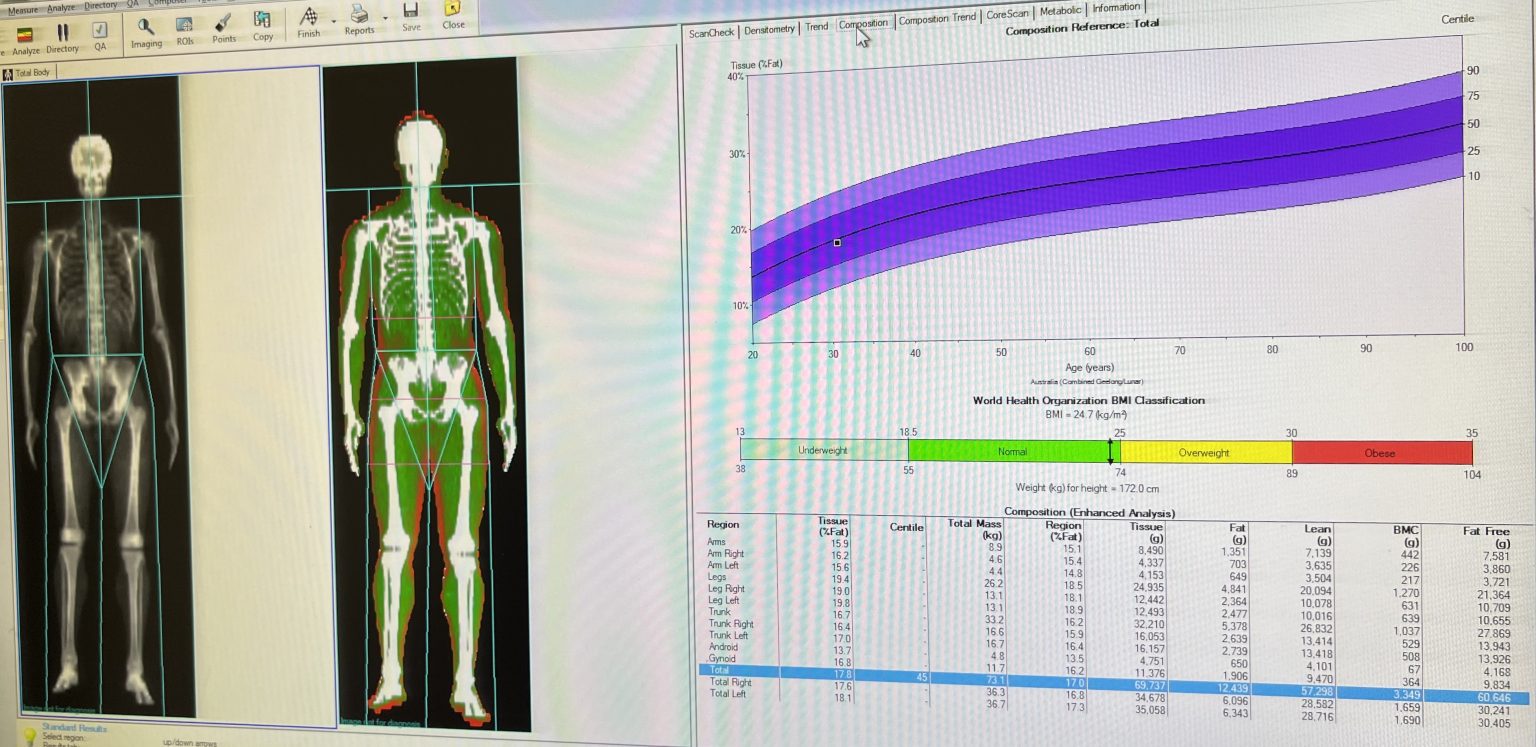Click the Standard Results icon at bottom left
Viewport: 1536px width, 747px height.
click(30, 736)
